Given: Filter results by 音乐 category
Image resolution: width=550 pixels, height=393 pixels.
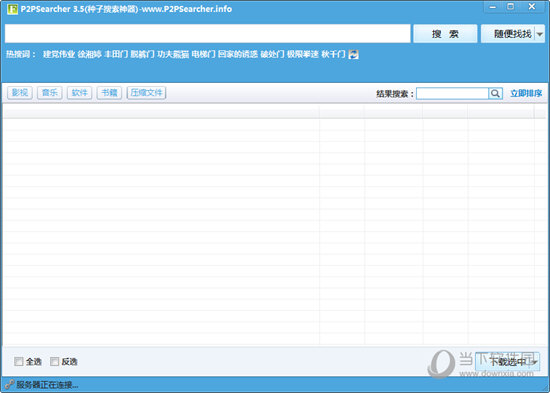Looking at the screenshot, I should click(x=49, y=93).
